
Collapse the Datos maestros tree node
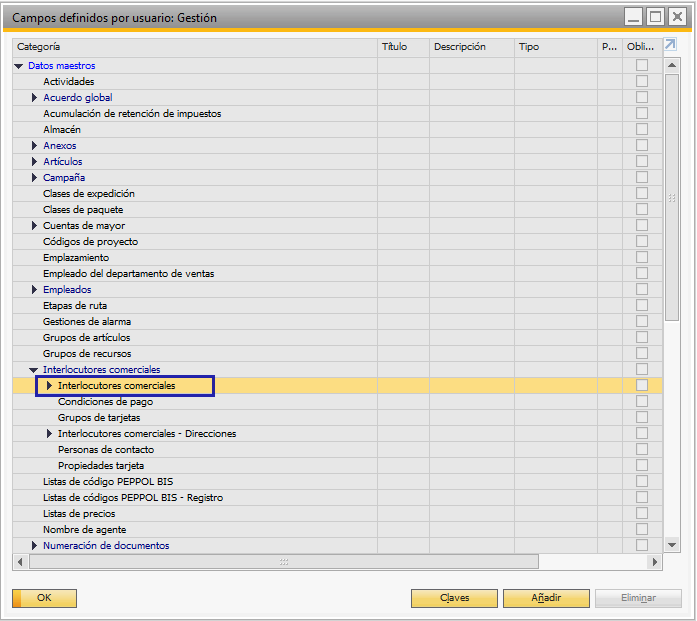click(x=19, y=66)
